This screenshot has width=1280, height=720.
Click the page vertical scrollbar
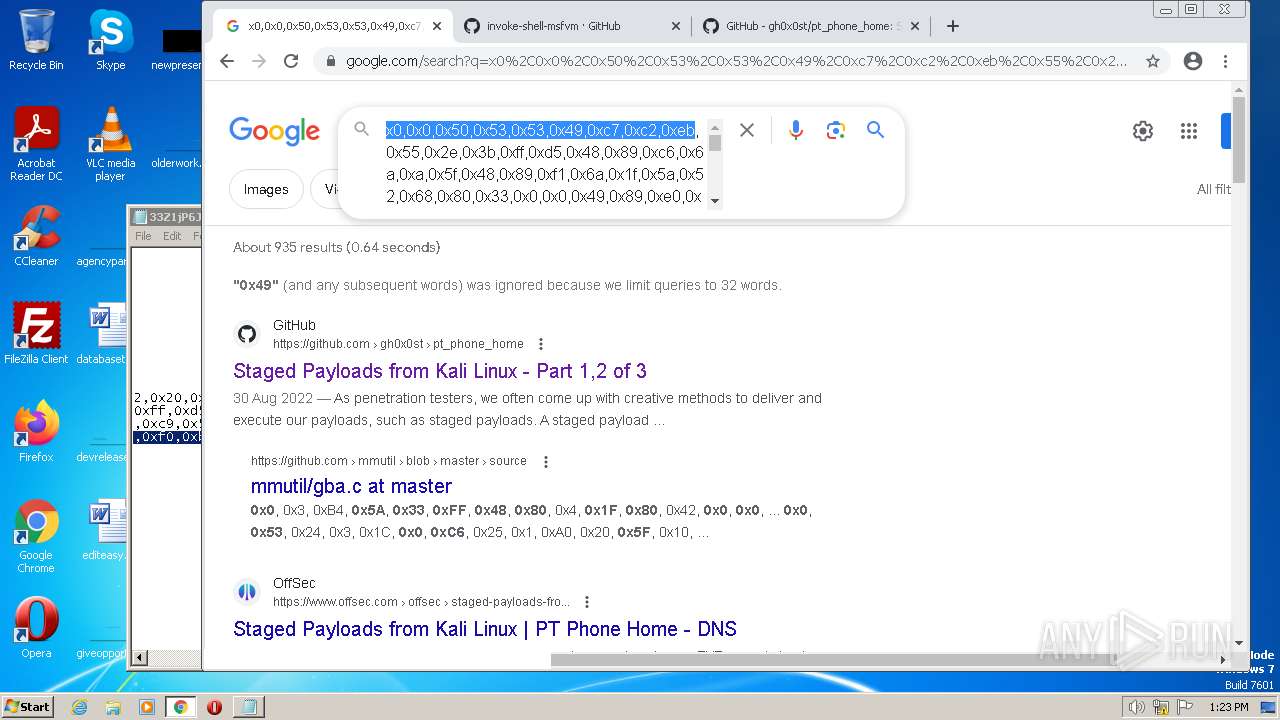coord(1239,140)
